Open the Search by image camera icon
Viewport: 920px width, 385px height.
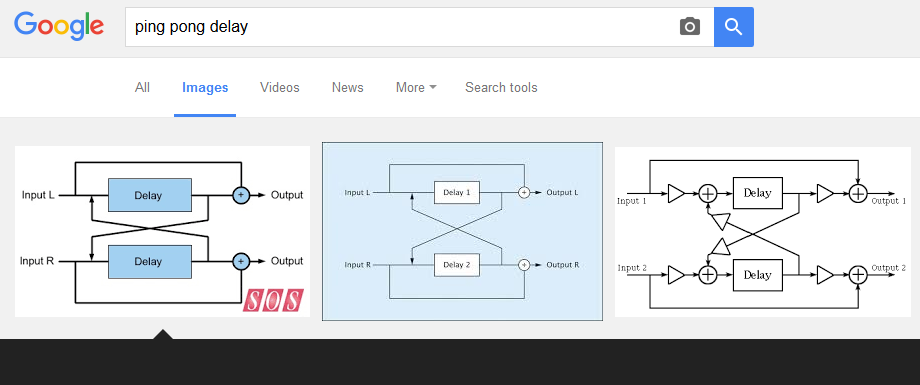(689, 26)
